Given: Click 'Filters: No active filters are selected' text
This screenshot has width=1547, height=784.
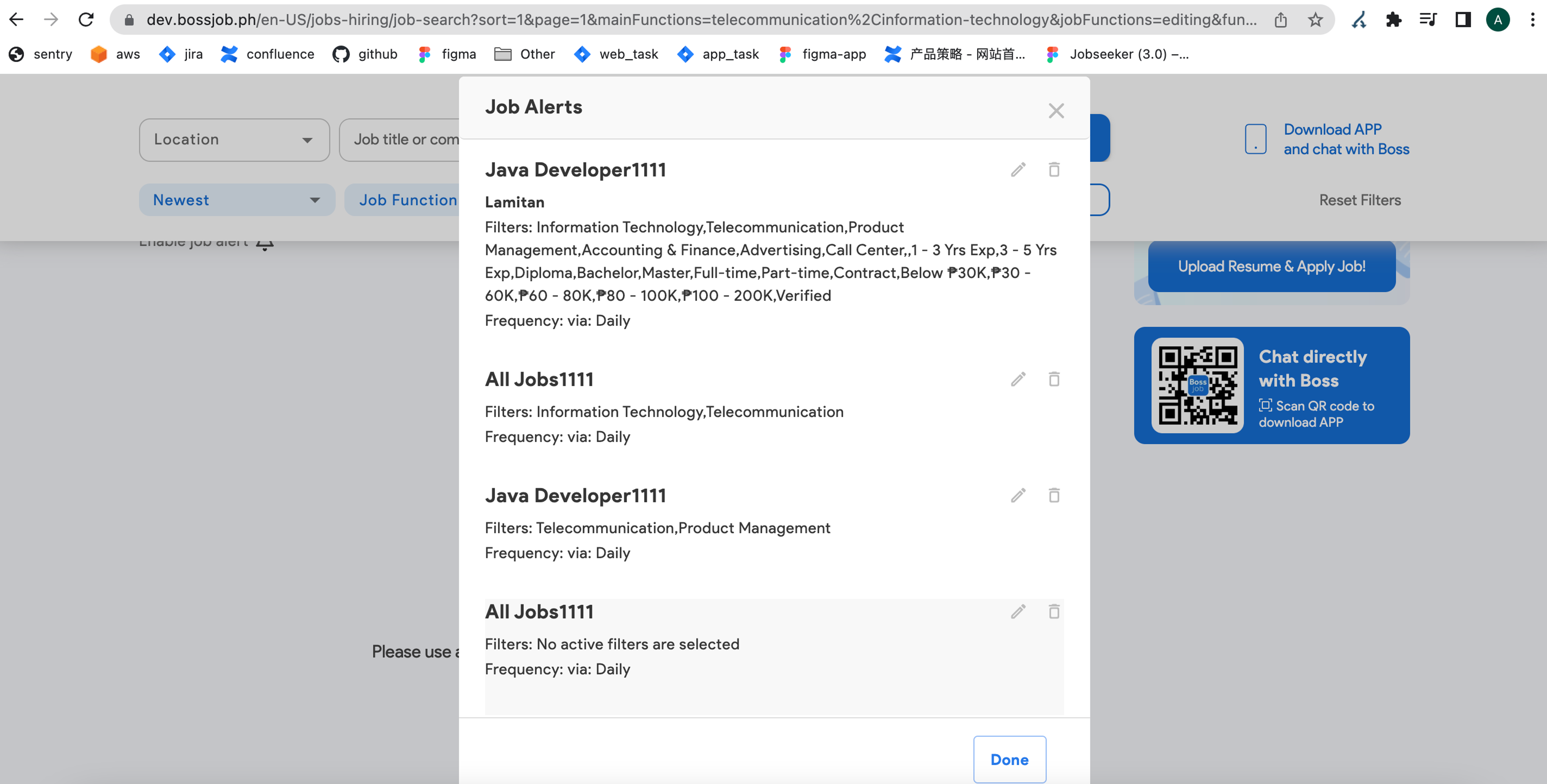Looking at the screenshot, I should click(x=612, y=644).
